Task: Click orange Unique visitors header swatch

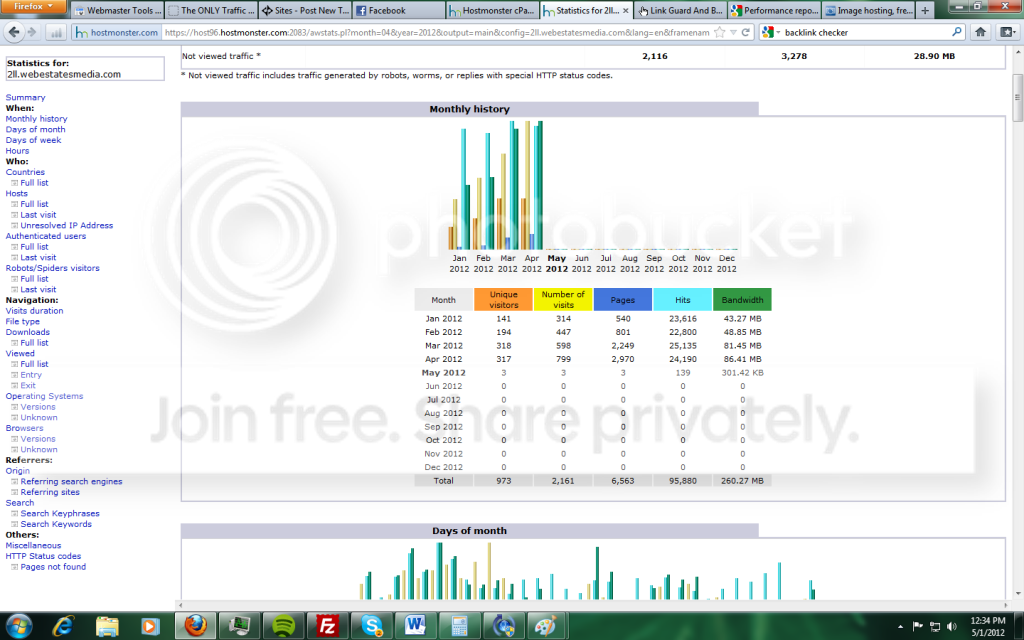Action: (x=504, y=300)
